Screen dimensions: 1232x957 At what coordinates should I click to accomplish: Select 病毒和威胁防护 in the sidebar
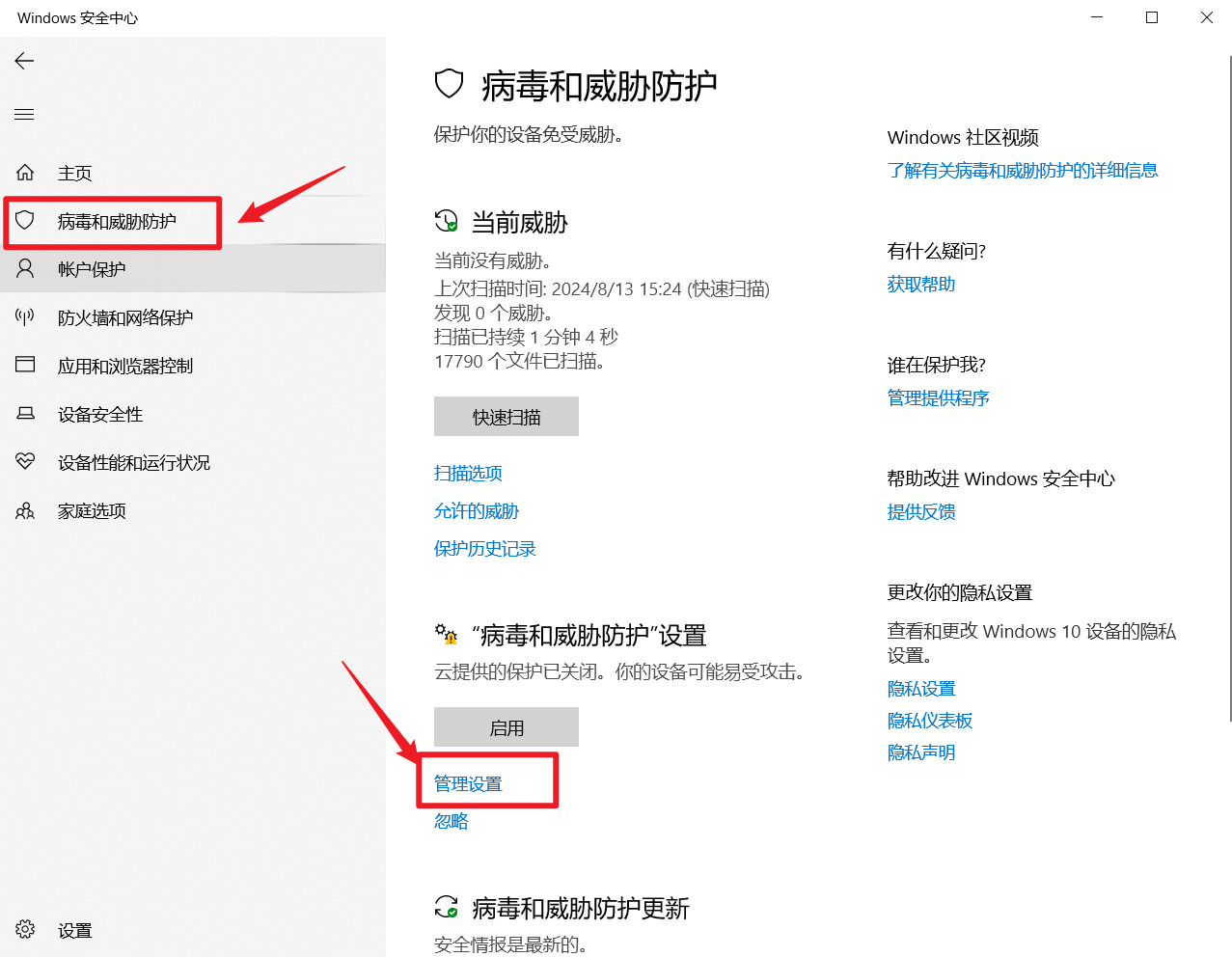click(x=193, y=221)
